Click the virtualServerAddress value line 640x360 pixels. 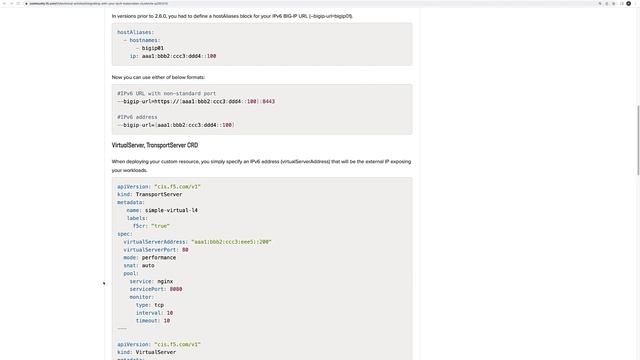click(198, 242)
